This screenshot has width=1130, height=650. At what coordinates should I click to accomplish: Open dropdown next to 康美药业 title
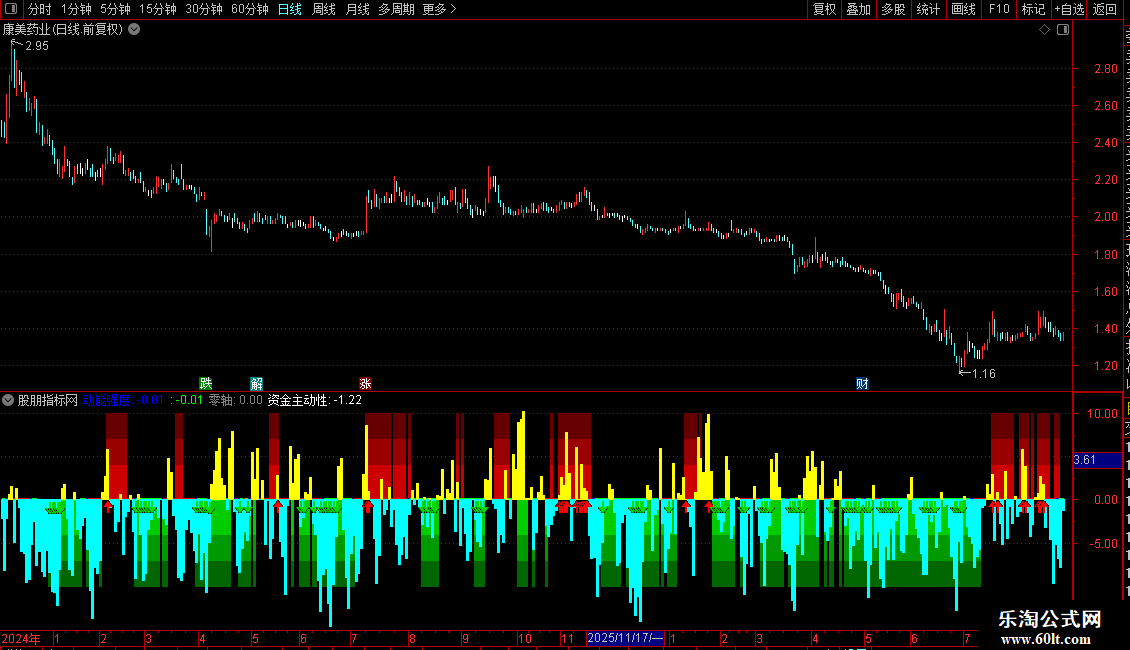tap(134, 30)
